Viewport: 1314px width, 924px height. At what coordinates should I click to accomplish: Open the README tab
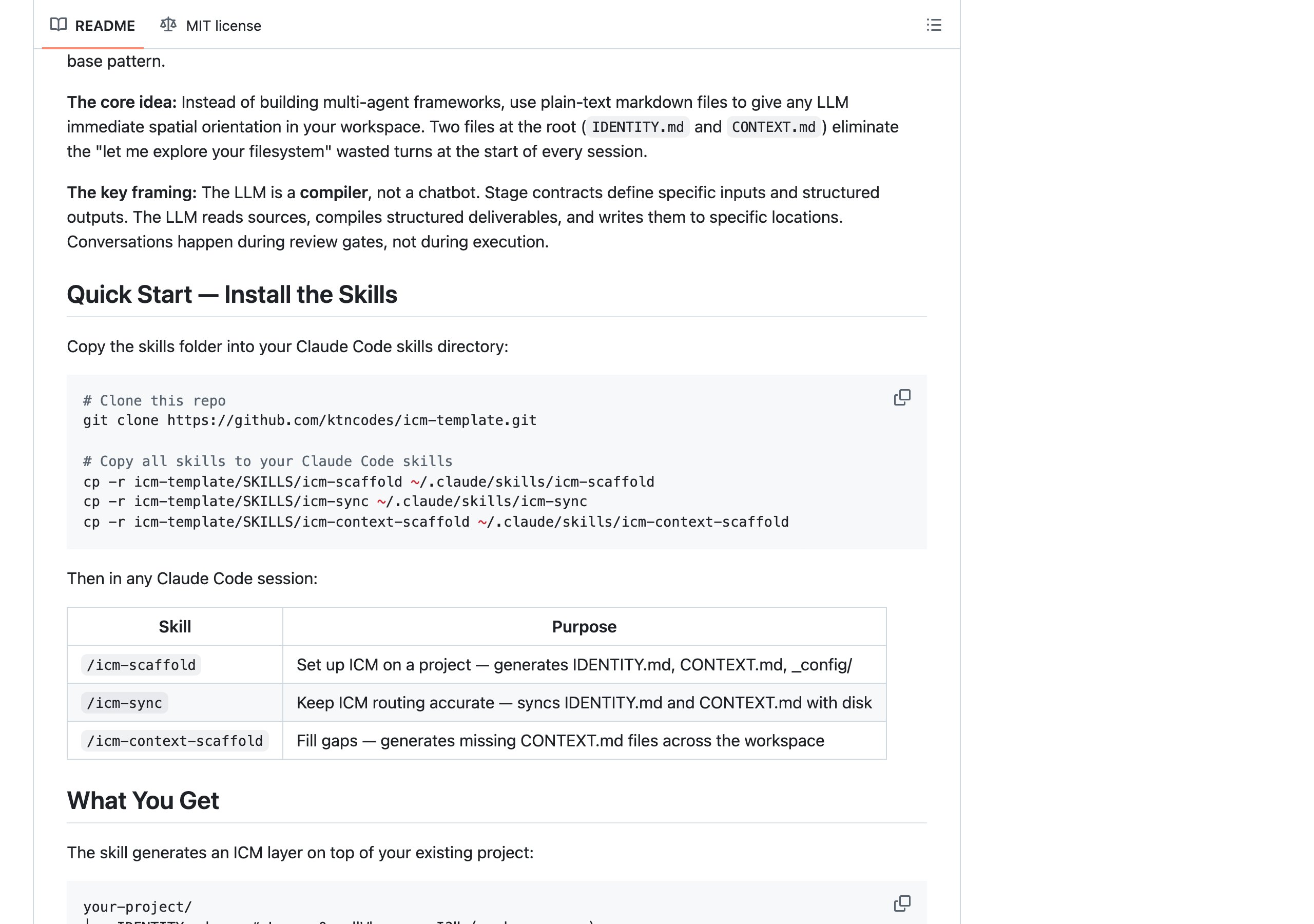coord(93,25)
